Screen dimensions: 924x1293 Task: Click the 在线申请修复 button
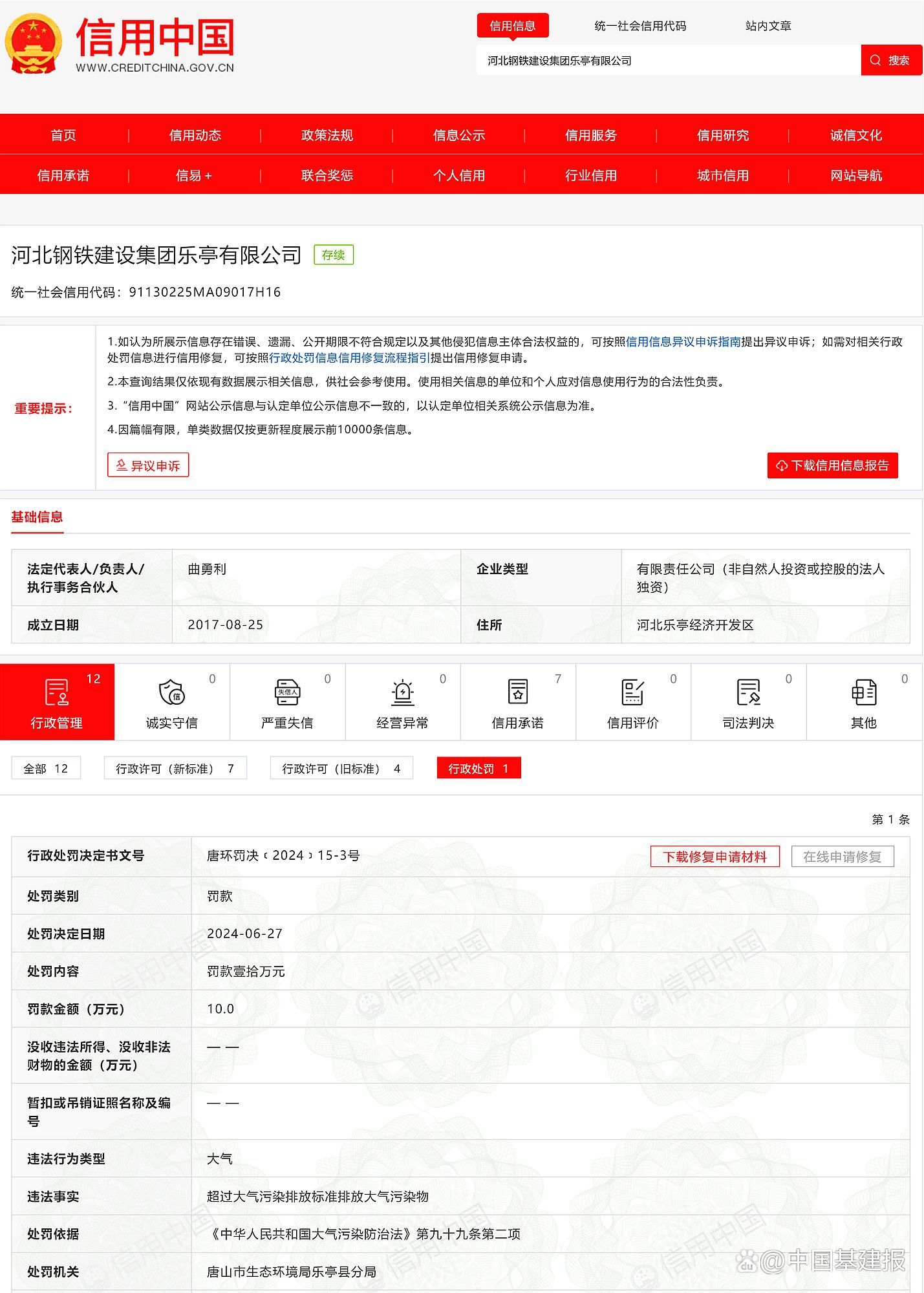(843, 857)
